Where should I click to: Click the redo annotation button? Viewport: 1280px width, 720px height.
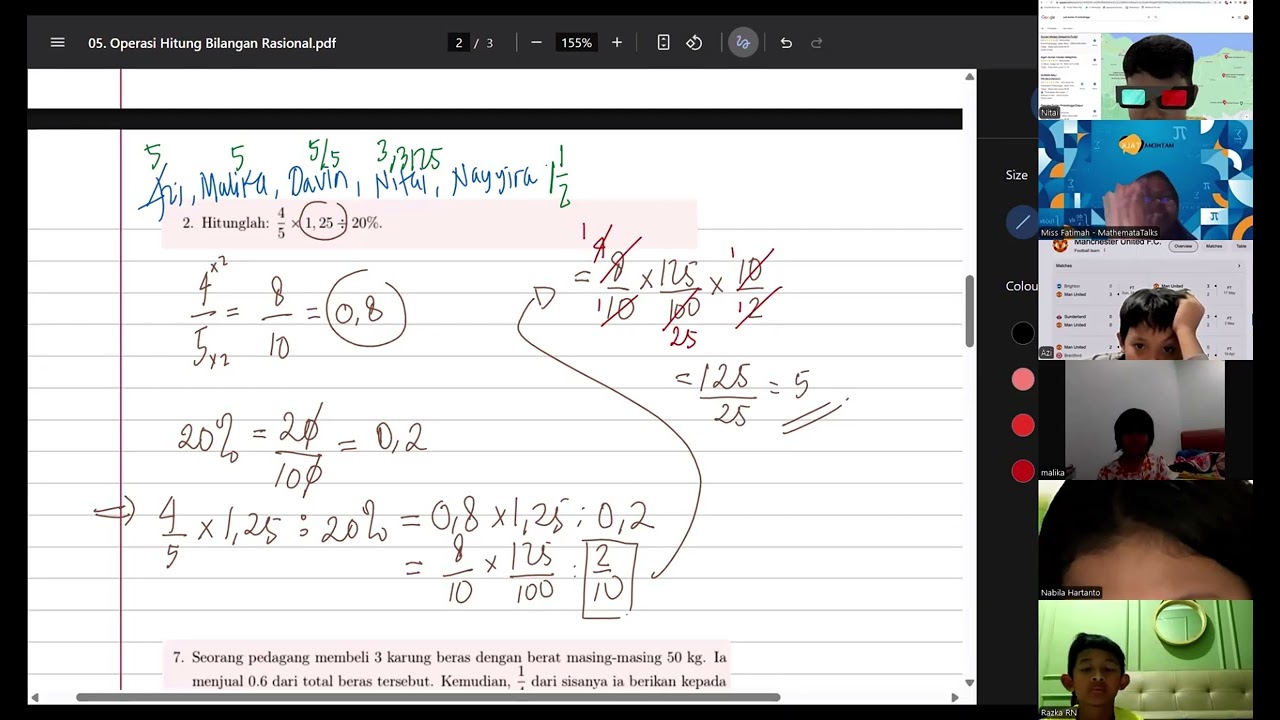click(816, 43)
